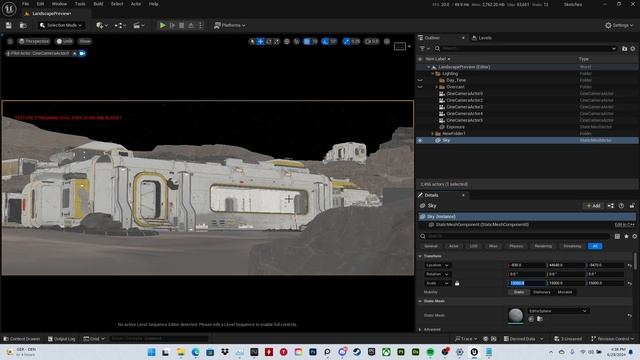Open surface snapping options

296,41
